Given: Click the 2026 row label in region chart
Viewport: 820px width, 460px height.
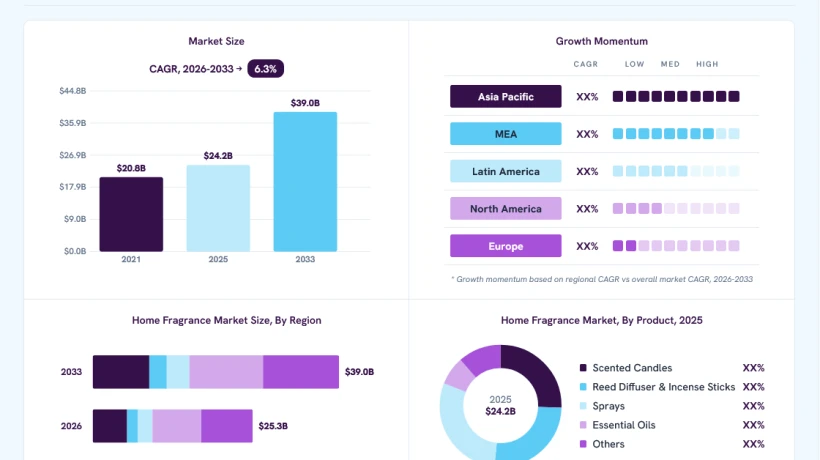Looking at the screenshot, I should (x=71, y=426).
